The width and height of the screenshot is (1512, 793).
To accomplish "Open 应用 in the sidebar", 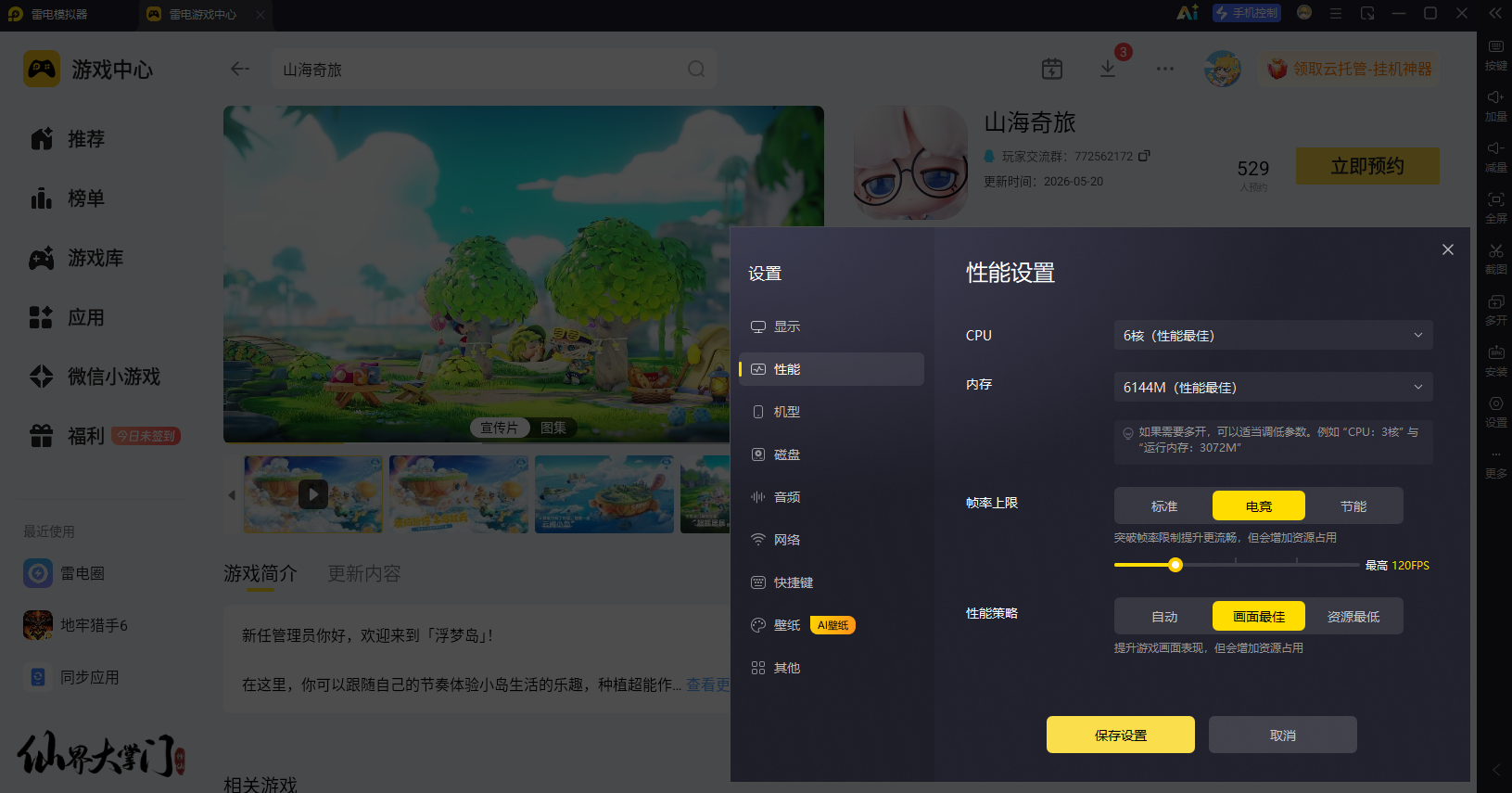I will coord(67,317).
